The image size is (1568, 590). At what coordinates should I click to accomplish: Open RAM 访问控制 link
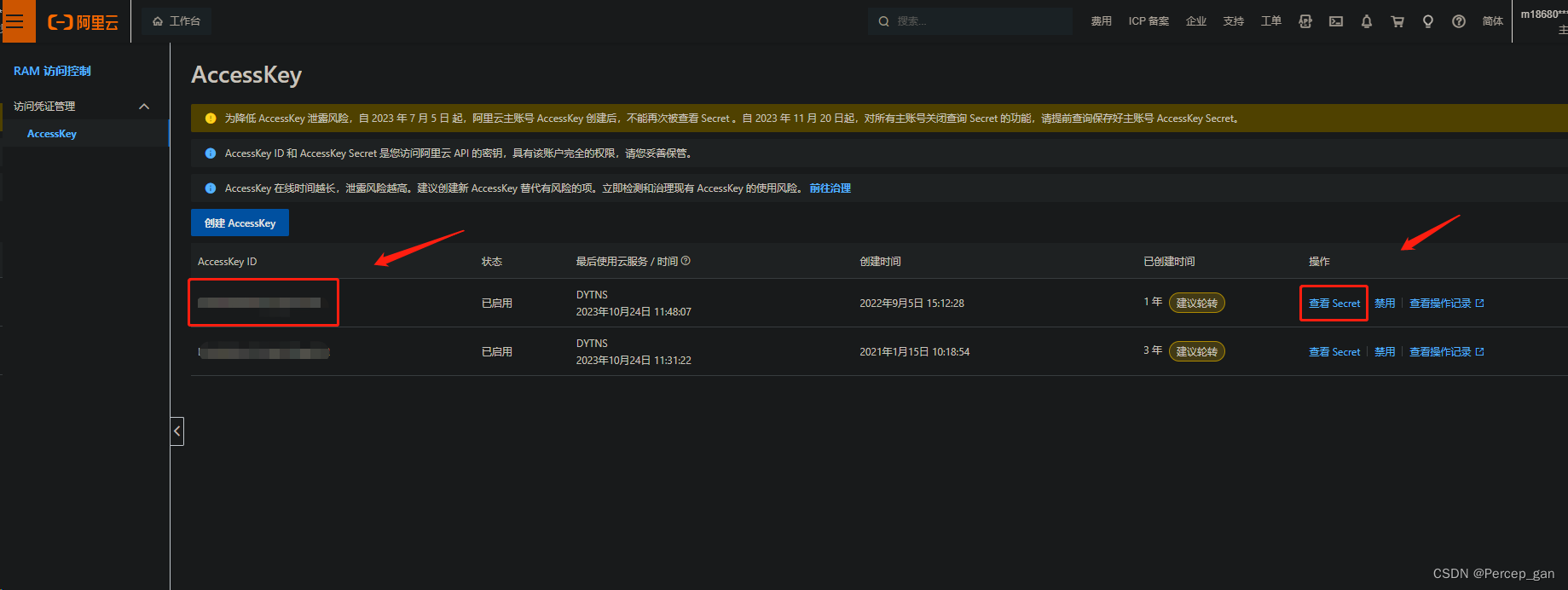[52, 71]
